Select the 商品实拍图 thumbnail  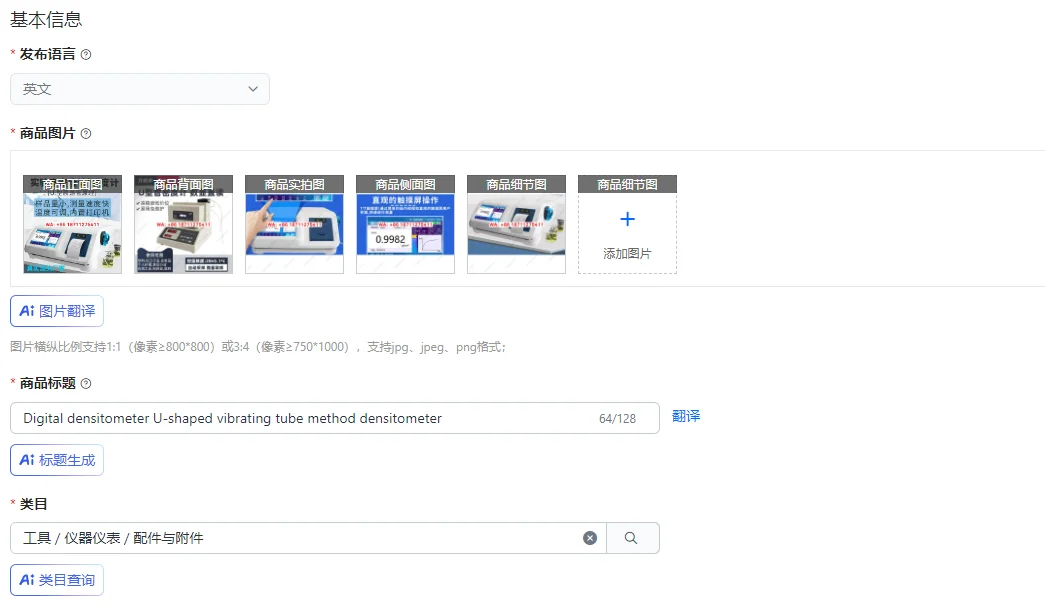point(295,224)
